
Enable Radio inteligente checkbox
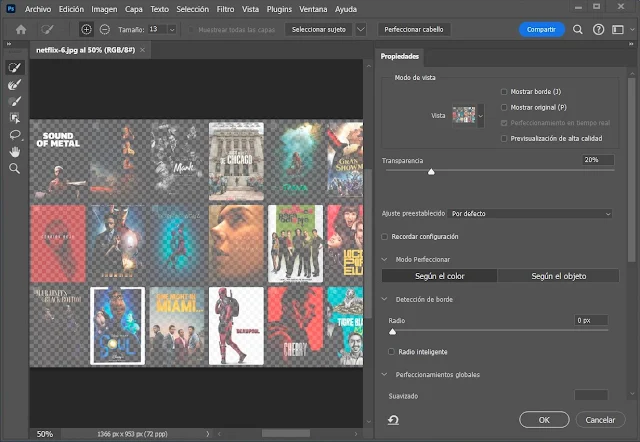(x=391, y=351)
